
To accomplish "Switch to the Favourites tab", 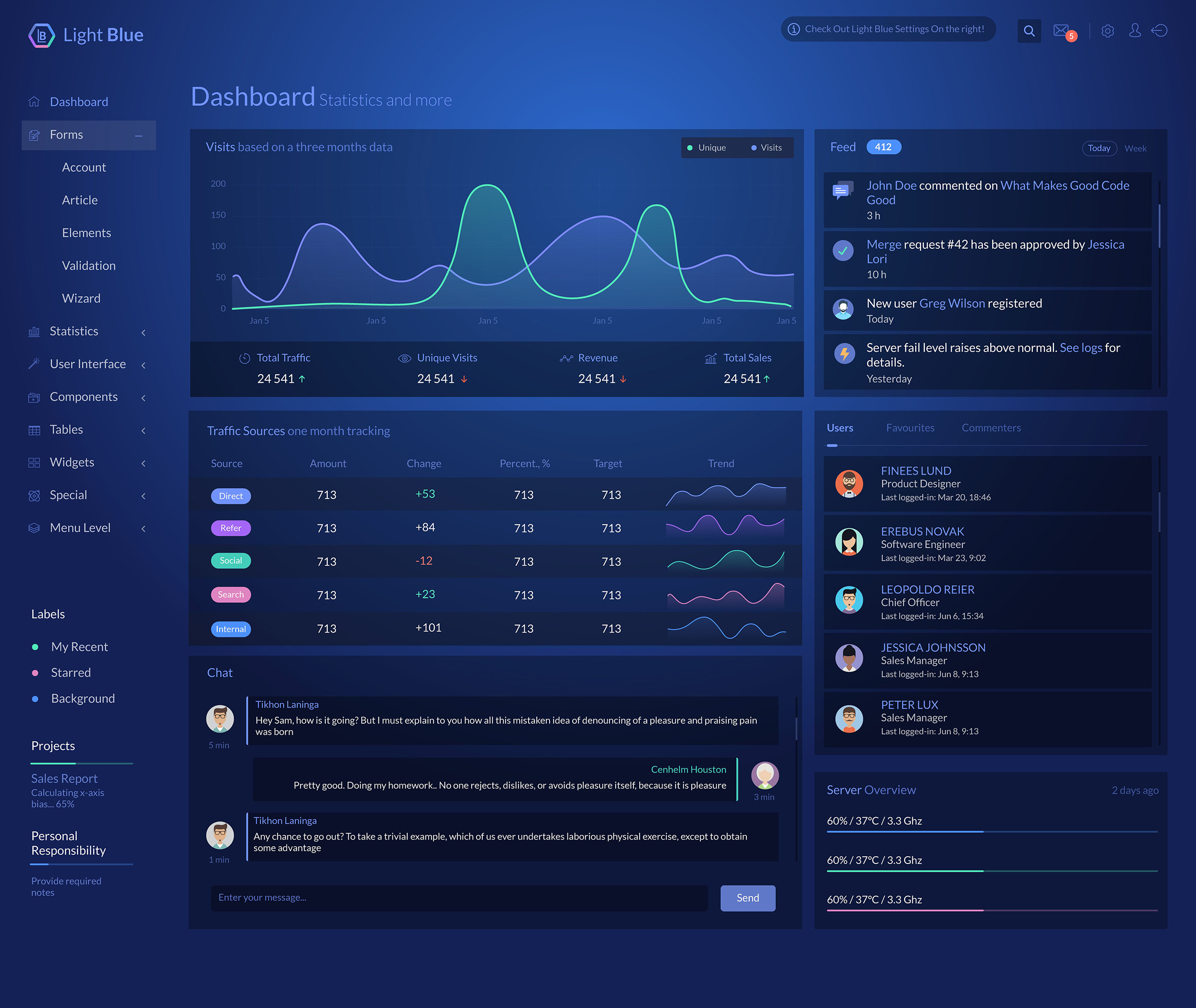I will pos(910,428).
